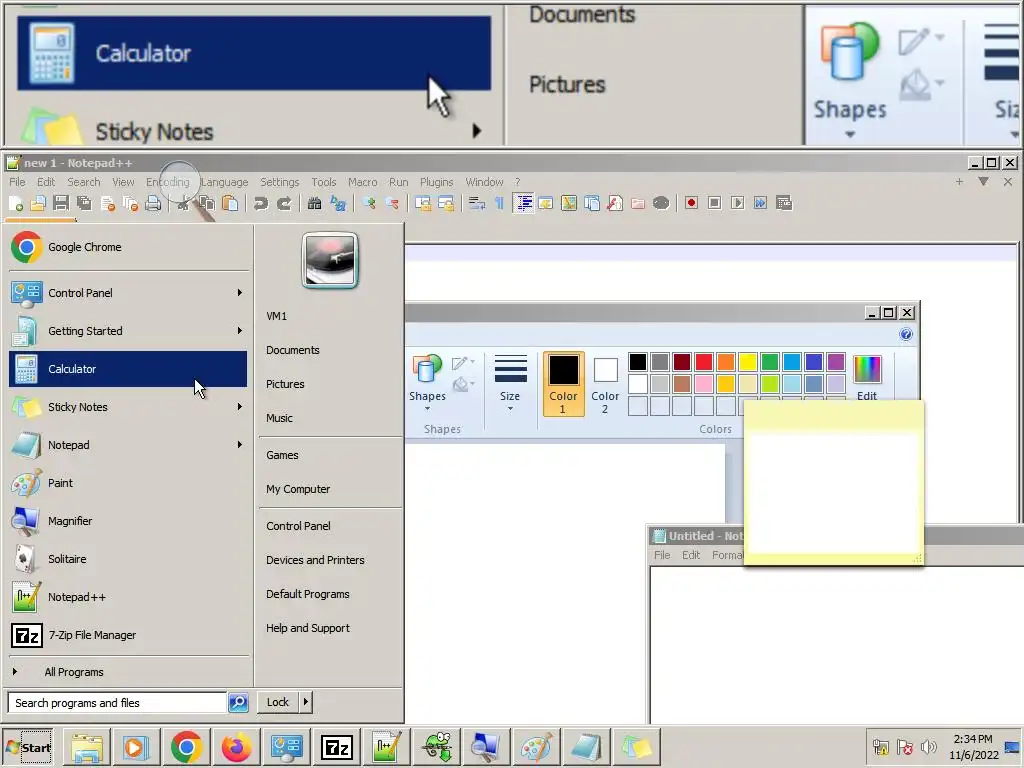Click the Save recorded macro icon
Screen dimensions: 1024x768
click(784, 203)
